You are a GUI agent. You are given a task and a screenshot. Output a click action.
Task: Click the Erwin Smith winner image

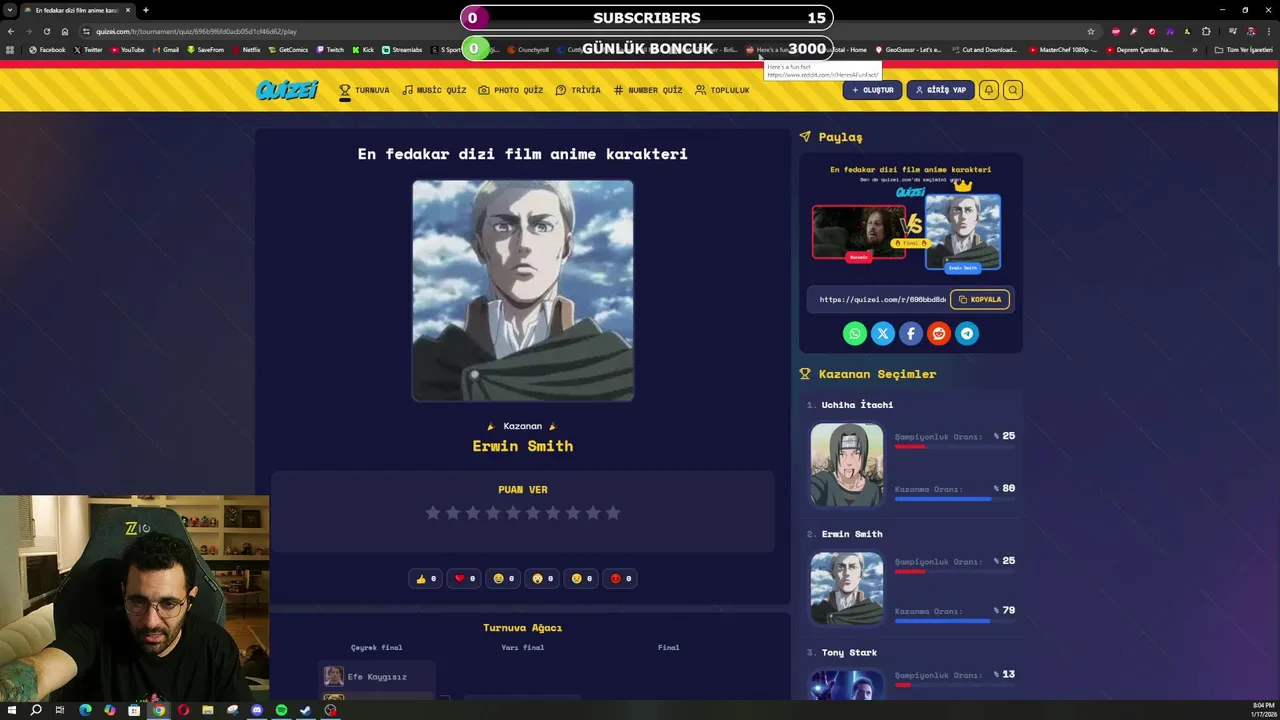[523, 291]
